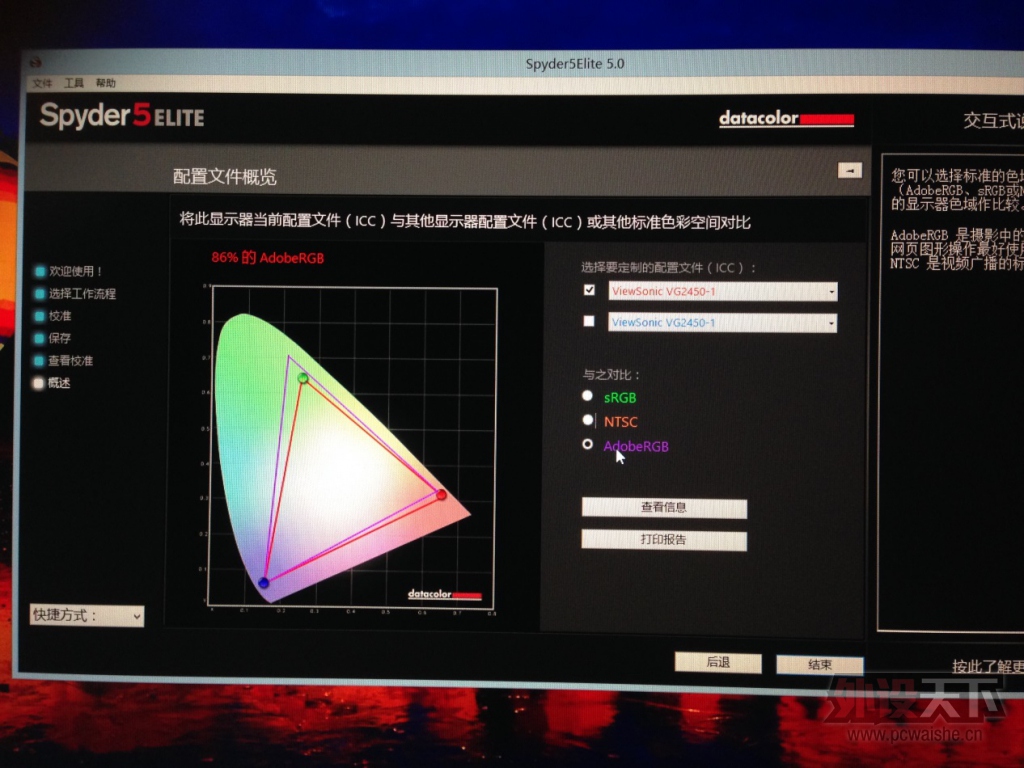The image size is (1024, 768).
Task: Click blue bullet beside 保存
Action: pos(40,338)
